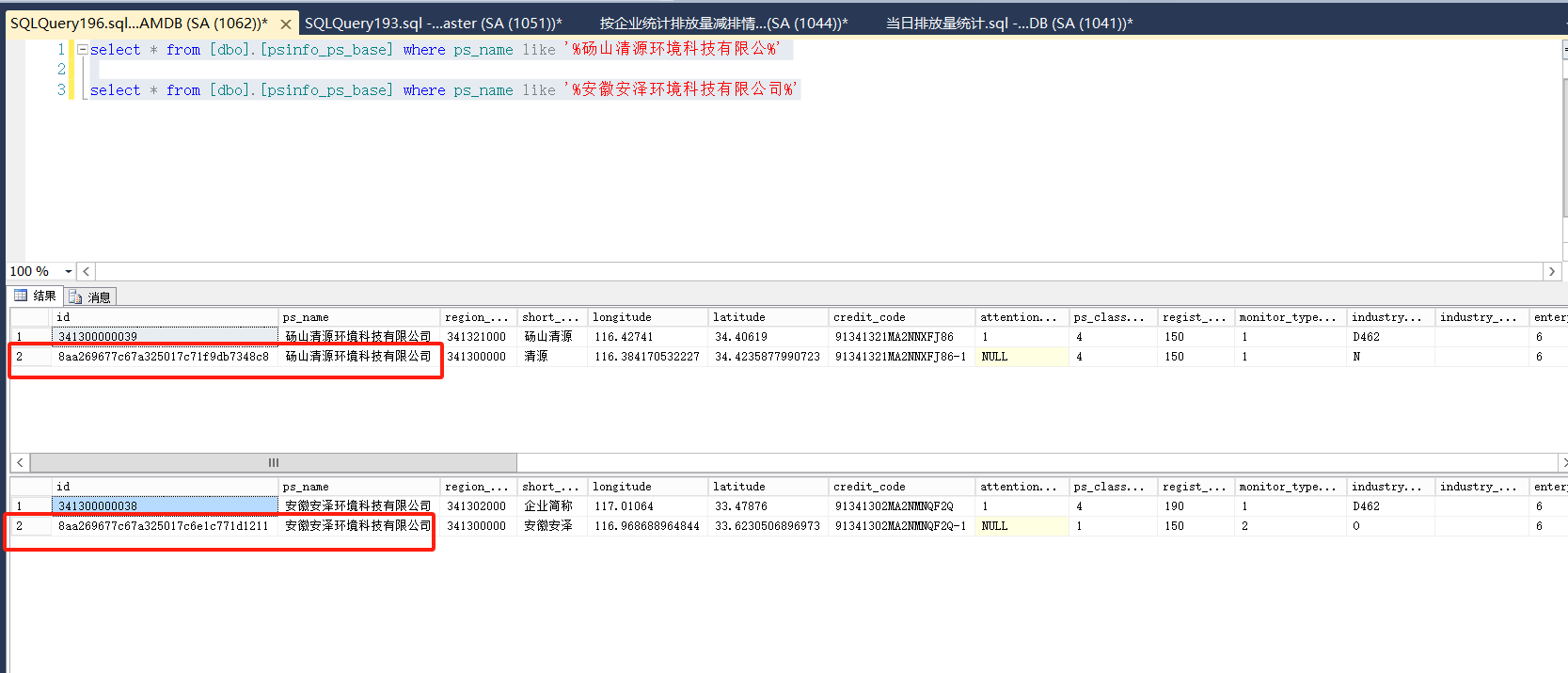
Task: Select regist cell 190 in second grid
Action: [1196, 506]
